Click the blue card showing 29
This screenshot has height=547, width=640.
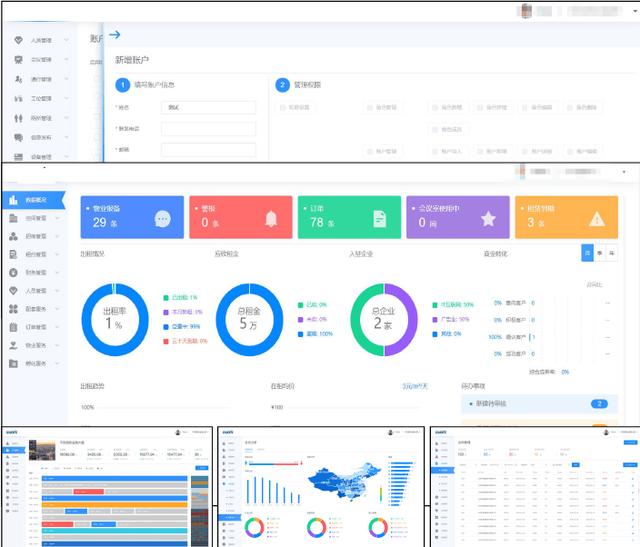pyautogui.click(x=132, y=217)
